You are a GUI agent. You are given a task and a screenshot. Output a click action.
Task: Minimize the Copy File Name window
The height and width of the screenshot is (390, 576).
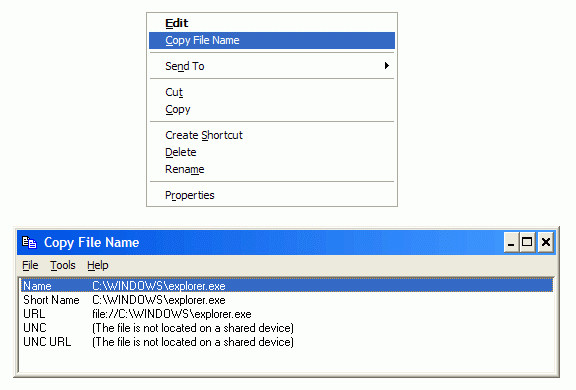[x=511, y=242]
